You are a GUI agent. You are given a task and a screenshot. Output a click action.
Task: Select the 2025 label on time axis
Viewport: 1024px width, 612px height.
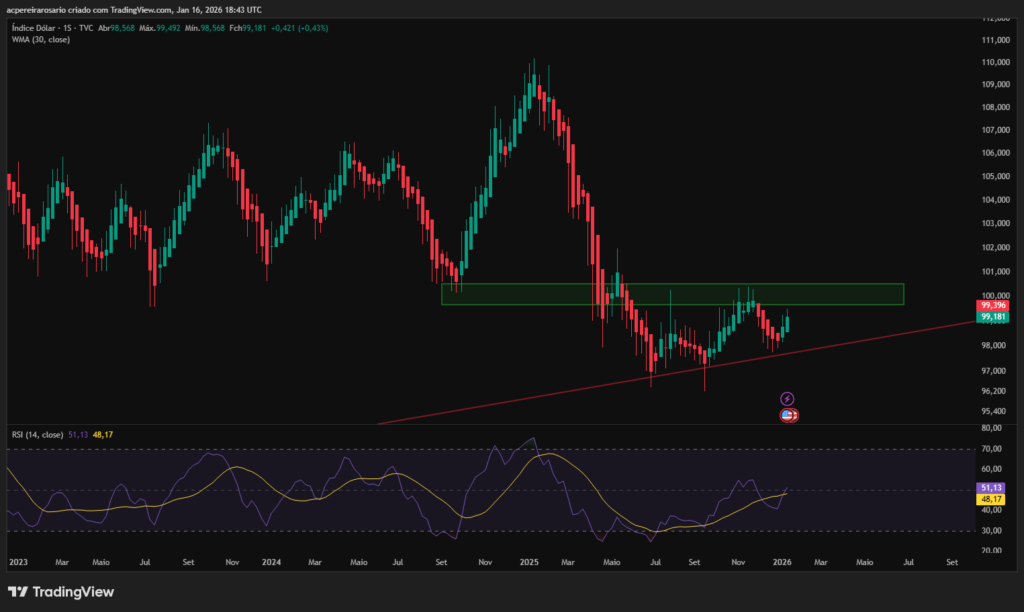click(x=528, y=561)
